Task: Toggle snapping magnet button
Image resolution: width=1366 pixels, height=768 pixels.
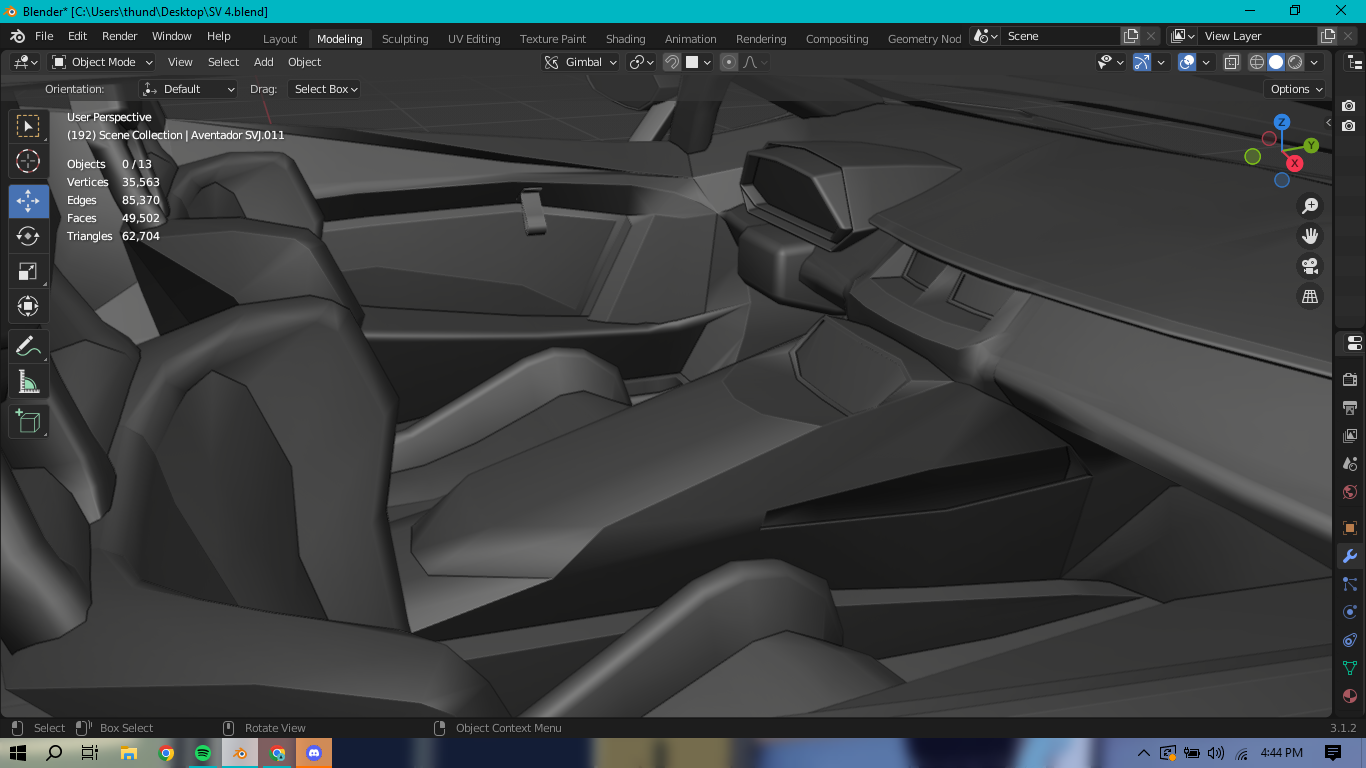Action: [672, 62]
